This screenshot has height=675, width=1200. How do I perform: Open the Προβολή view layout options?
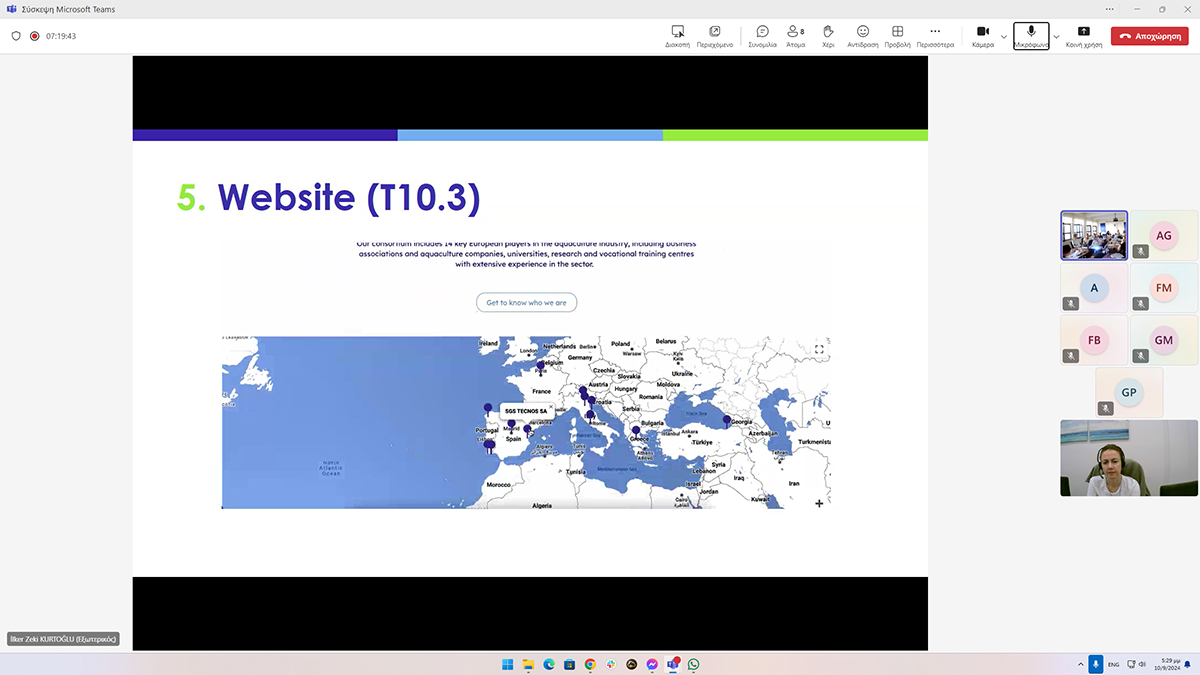pos(897,36)
